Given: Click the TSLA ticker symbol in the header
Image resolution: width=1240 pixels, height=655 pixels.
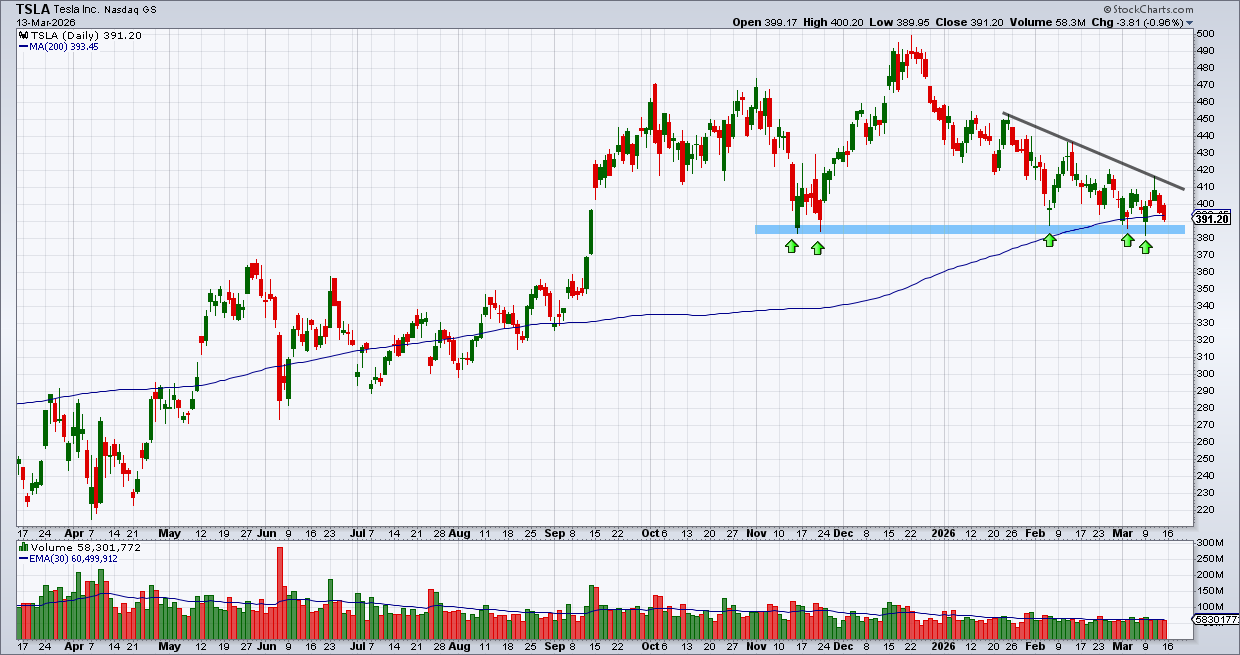Looking at the screenshot, I should [33, 8].
